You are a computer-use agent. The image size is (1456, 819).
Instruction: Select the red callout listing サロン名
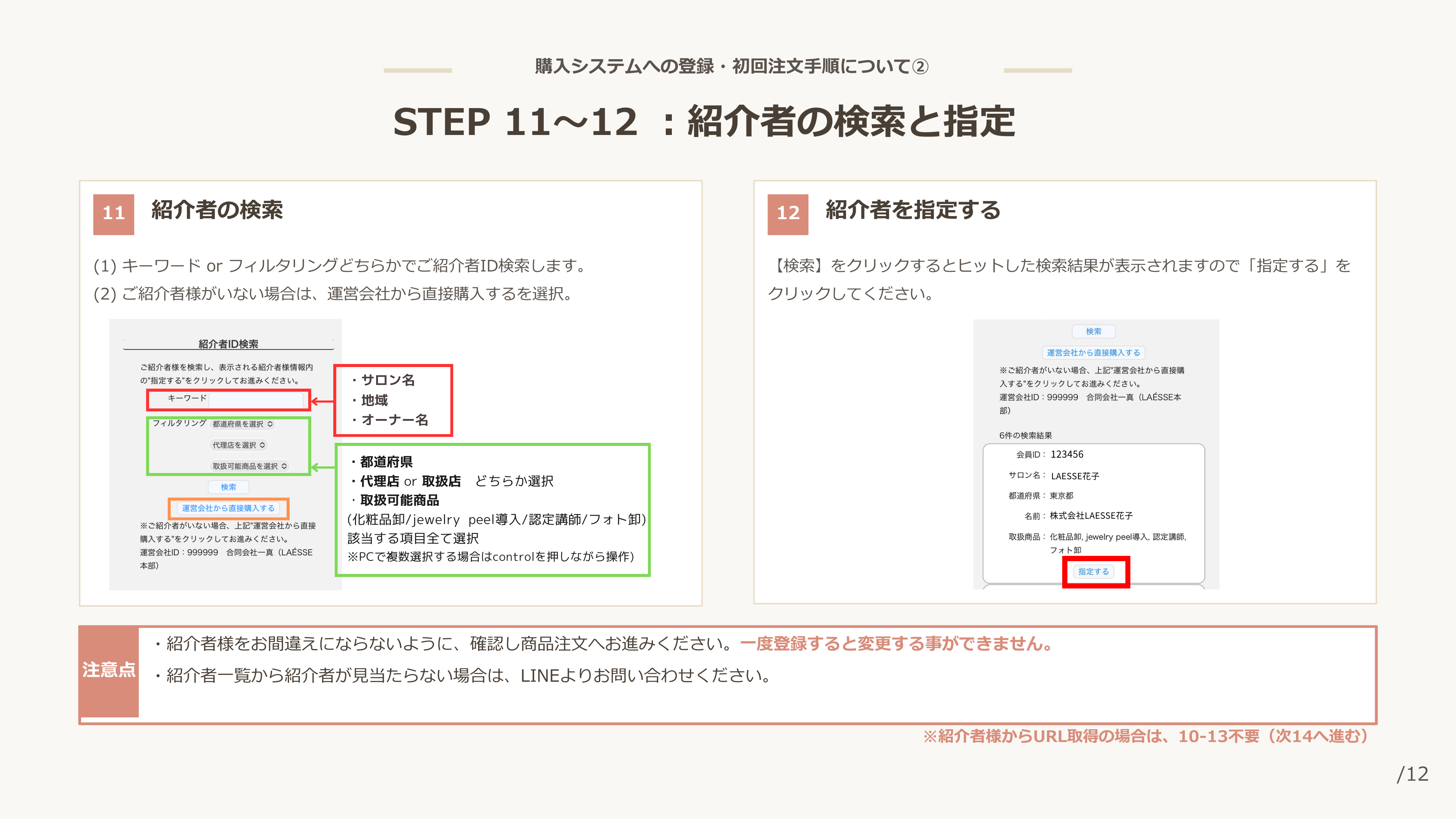[394, 400]
